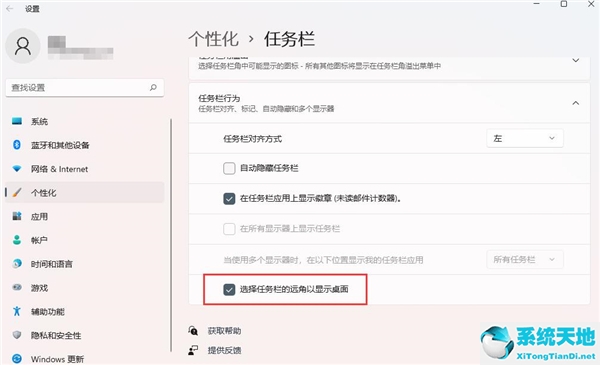Click the back arrow in Settings title bar

click(10, 8)
